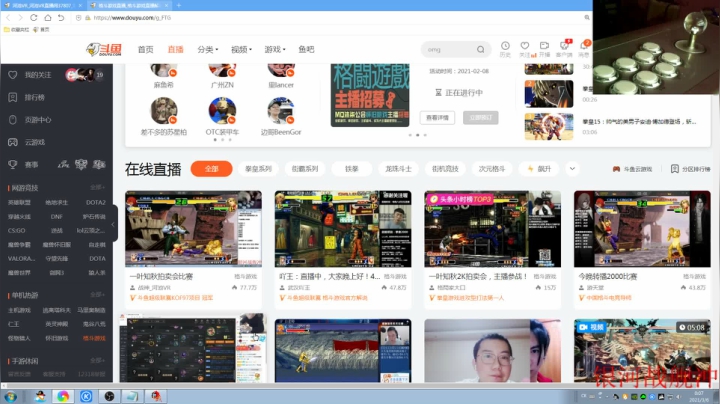Select DNF in sidebar game list

56,216
